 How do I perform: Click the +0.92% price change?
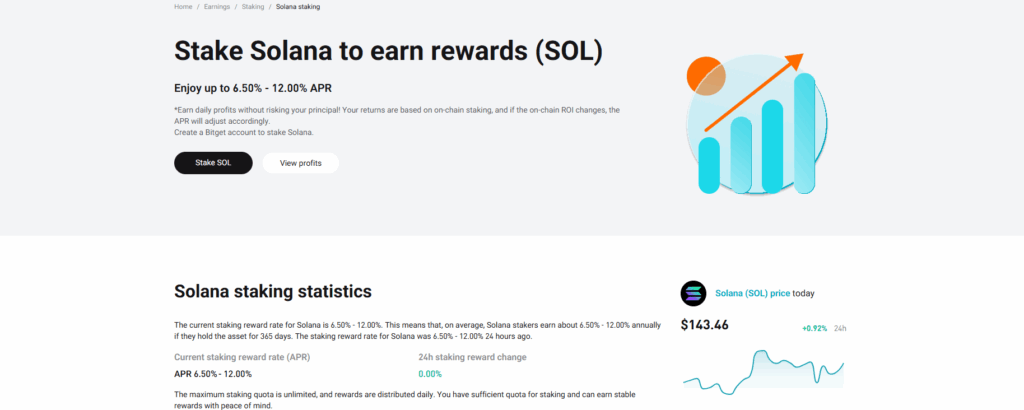pos(814,328)
